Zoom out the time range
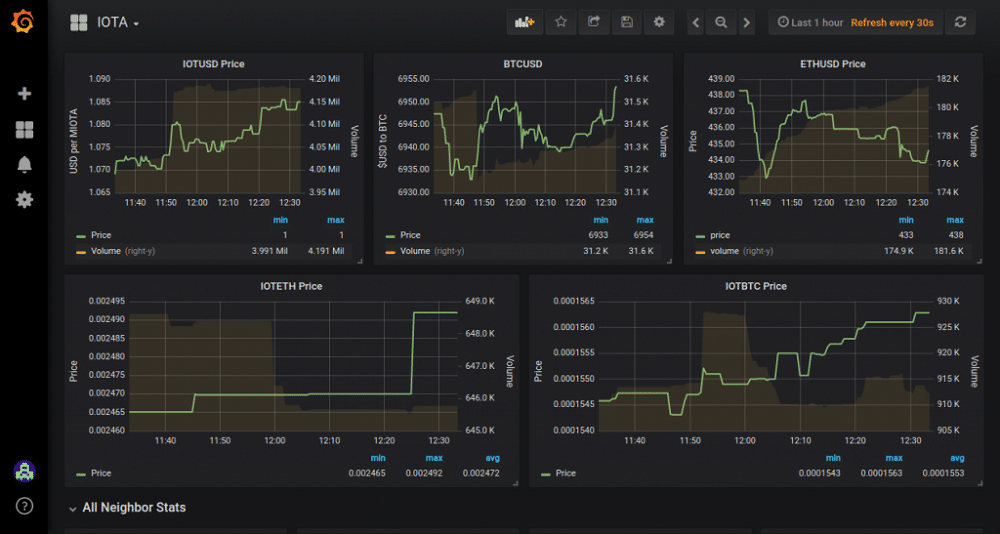This screenshot has height=534, width=1000. (x=720, y=22)
